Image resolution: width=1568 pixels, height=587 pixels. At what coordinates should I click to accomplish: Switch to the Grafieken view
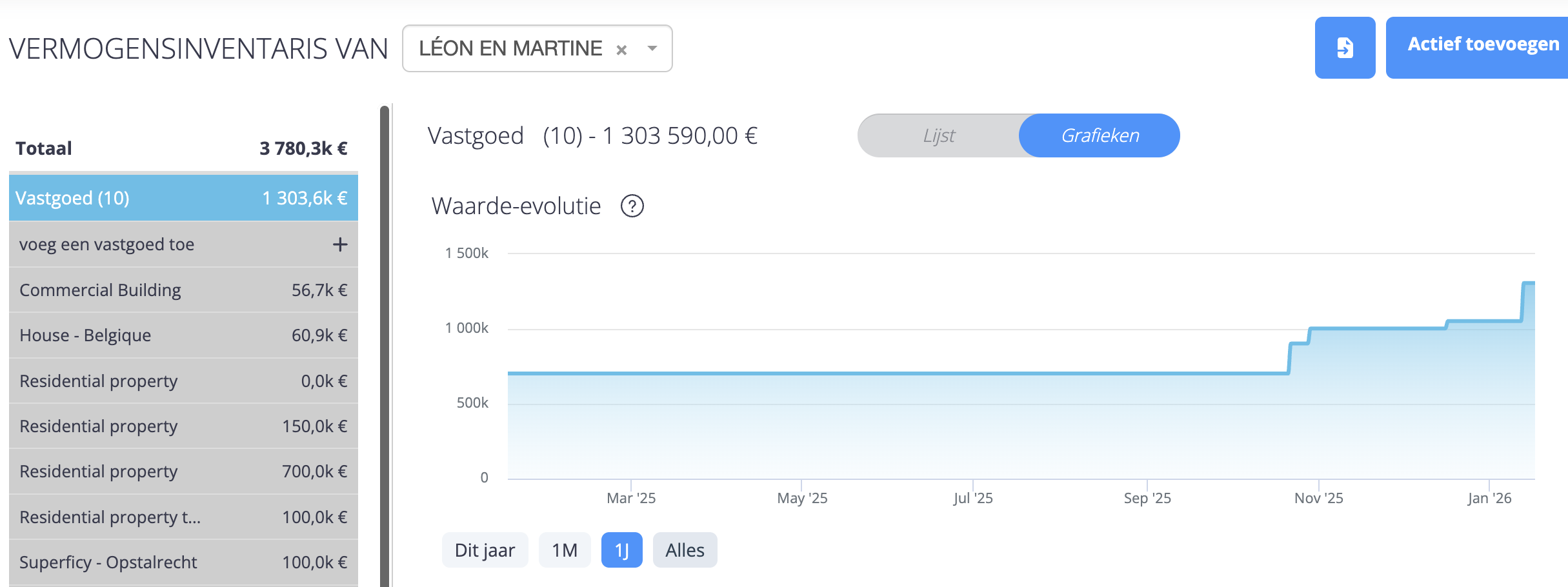[1100, 135]
